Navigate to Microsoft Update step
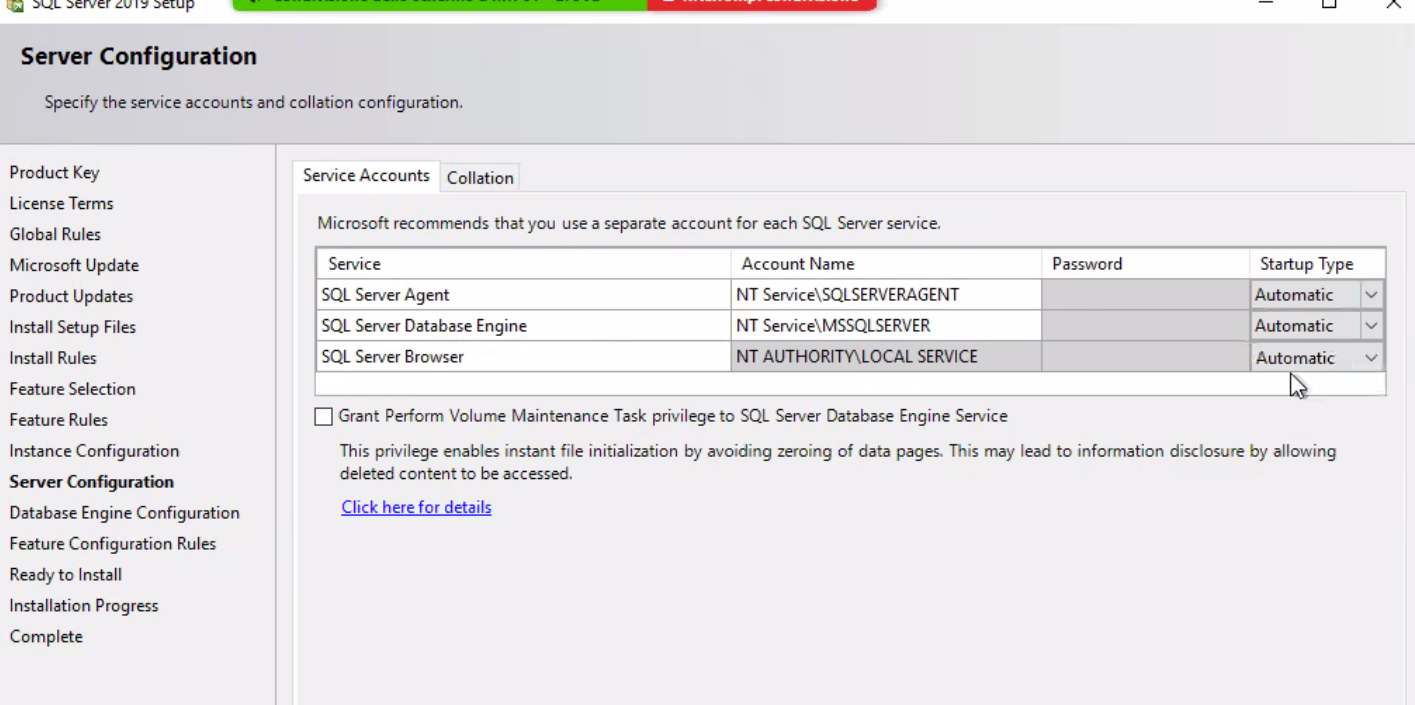 74,264
